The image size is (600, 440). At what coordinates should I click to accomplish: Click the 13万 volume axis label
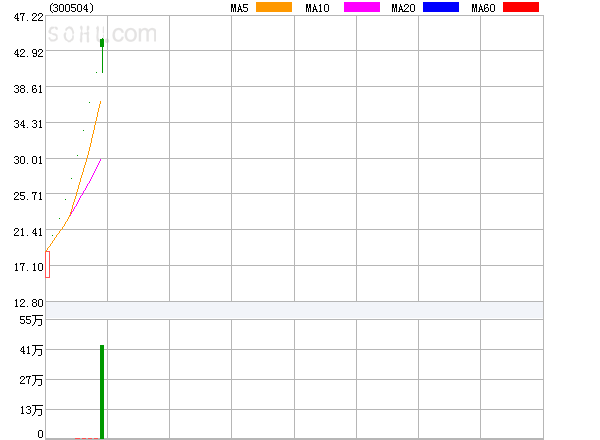31,410
